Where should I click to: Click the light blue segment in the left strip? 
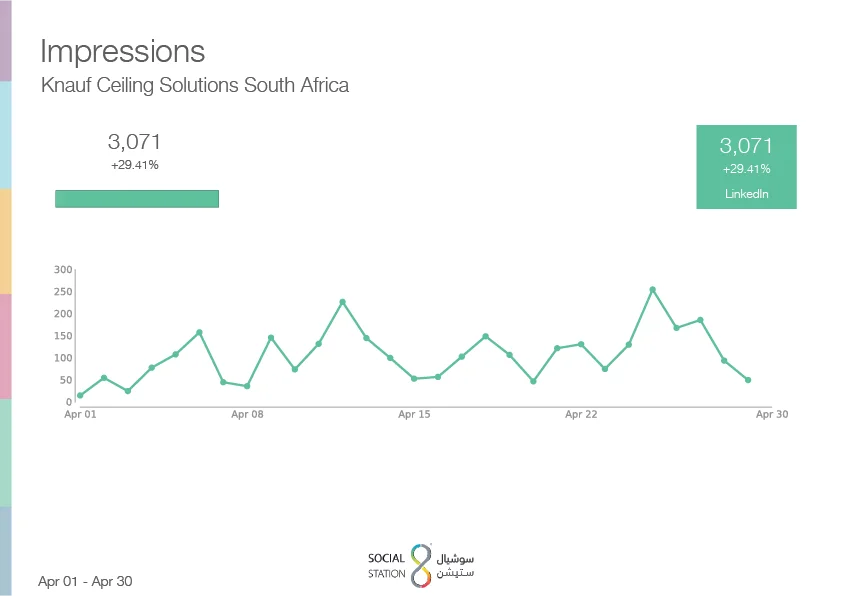coord(5,134)
